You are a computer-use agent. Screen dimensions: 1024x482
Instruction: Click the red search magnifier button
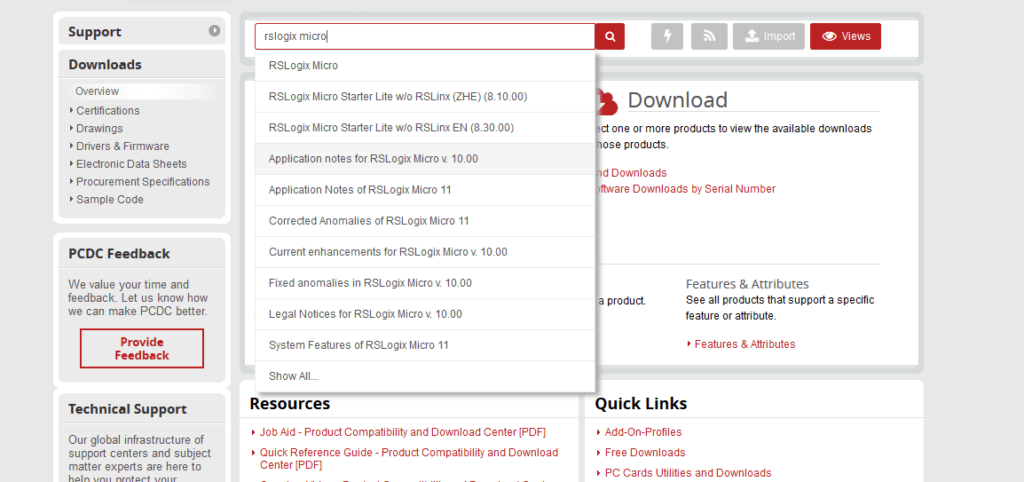click(x=610, y=37)
